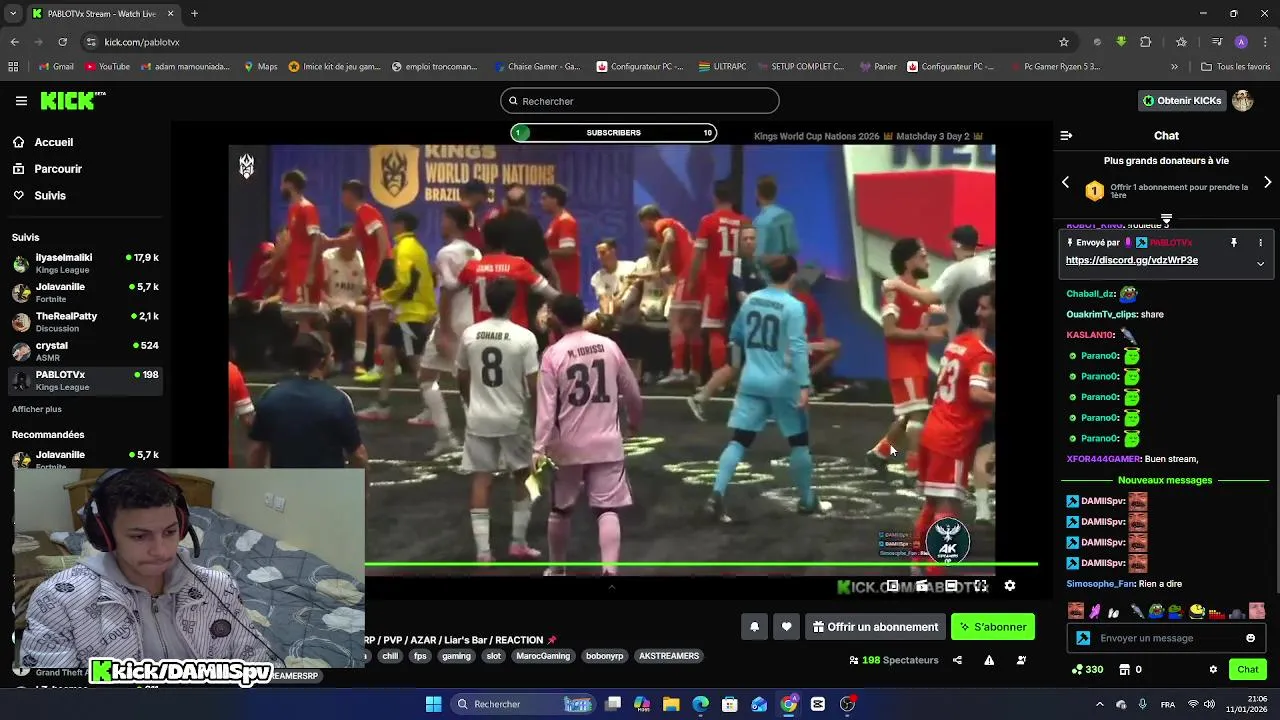The width and height of the screenshot is (1280, 720).
Task: Click the YouTube bookmark
Action: [x=107, y=67]
